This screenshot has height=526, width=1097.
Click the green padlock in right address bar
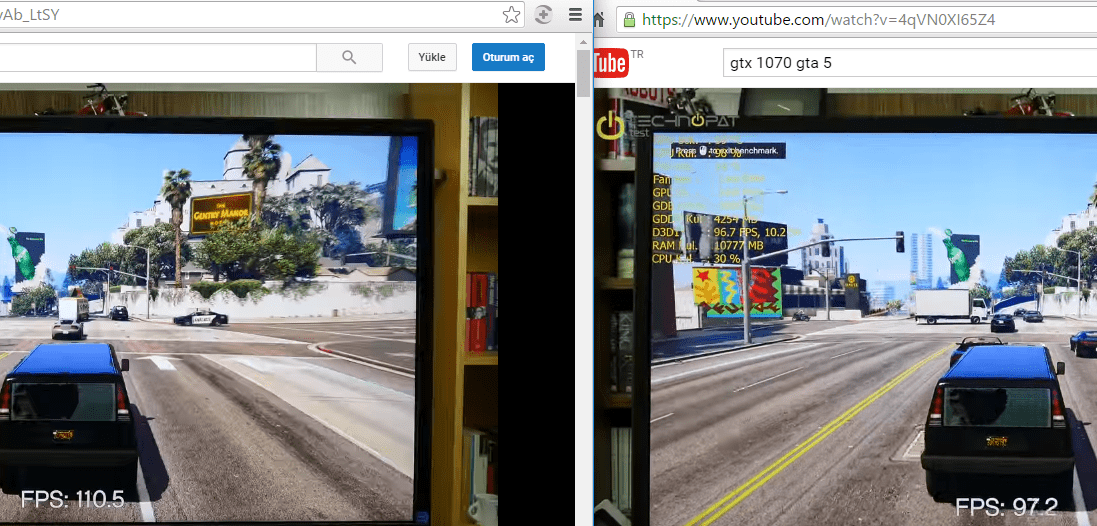coord(629,19)
